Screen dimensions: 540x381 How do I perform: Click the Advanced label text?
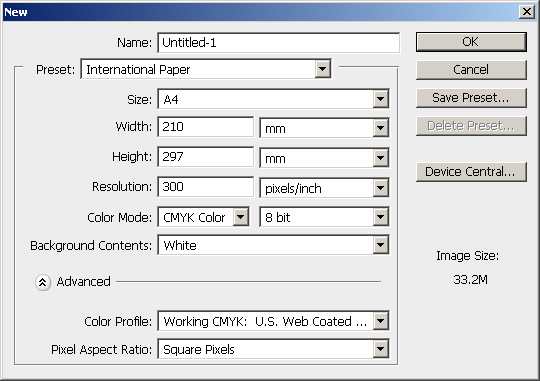tap(84, 282)
